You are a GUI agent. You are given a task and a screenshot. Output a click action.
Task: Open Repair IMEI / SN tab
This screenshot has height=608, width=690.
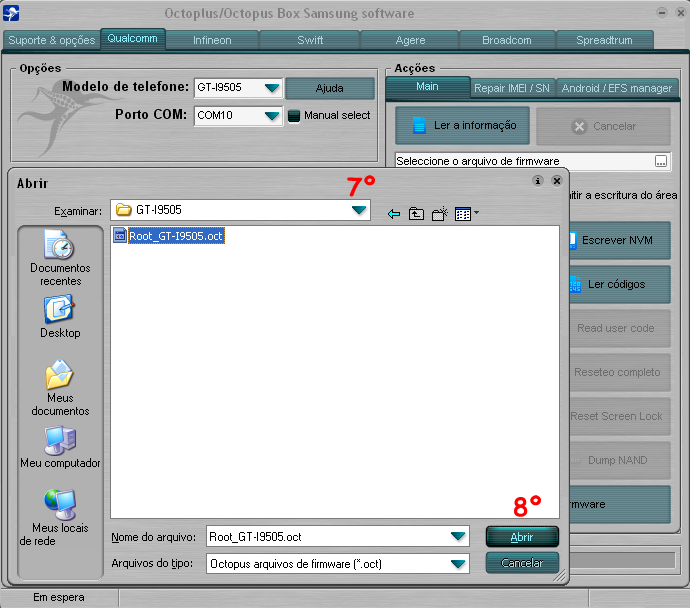click(x=512, y=88)
